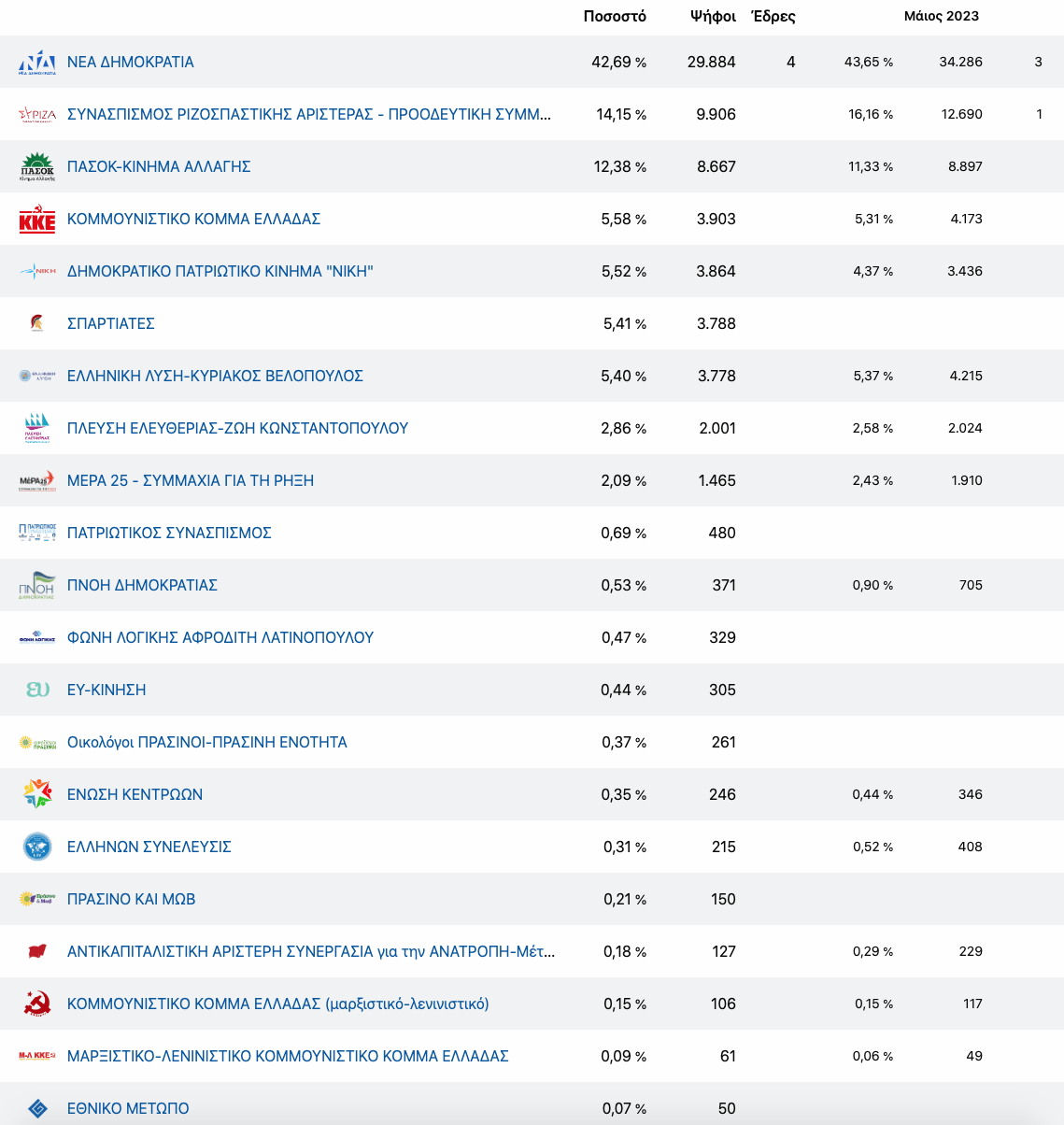The image size is (1064, 1125).
Task: Click the 43,65 % May 2023 value
Action: point(869,62)
